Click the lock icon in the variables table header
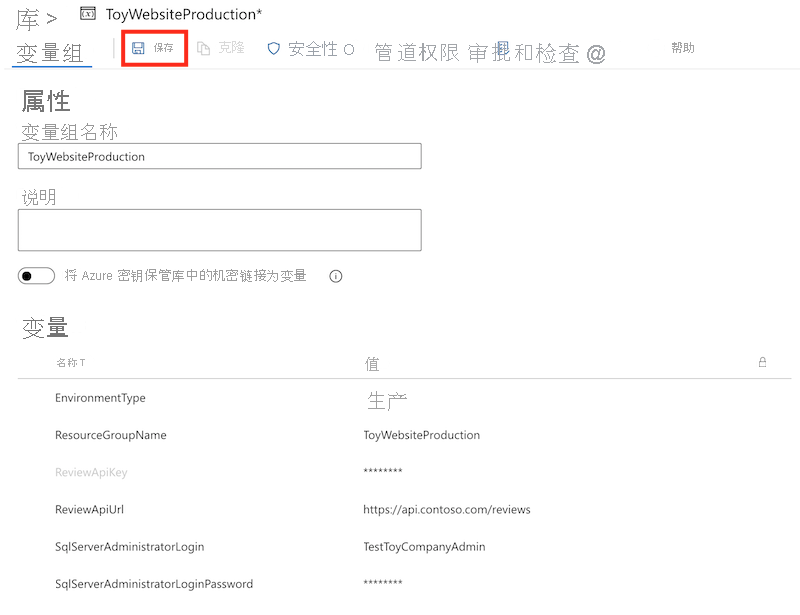This screenshot has width=800, height=615. pos(762,362)
